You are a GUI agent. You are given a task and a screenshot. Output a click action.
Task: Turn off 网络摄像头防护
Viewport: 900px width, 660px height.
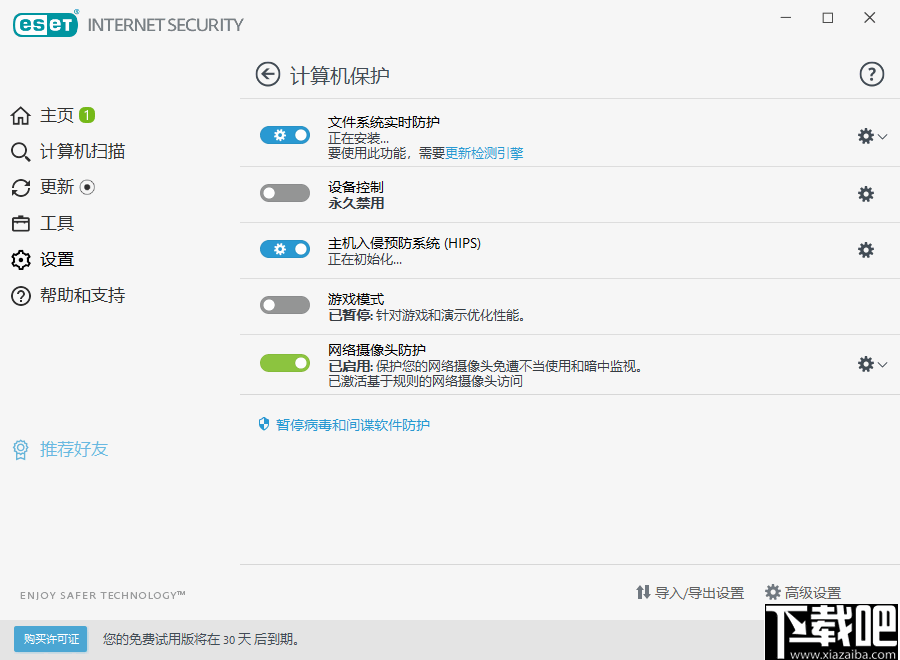click(x=285, y=363)
